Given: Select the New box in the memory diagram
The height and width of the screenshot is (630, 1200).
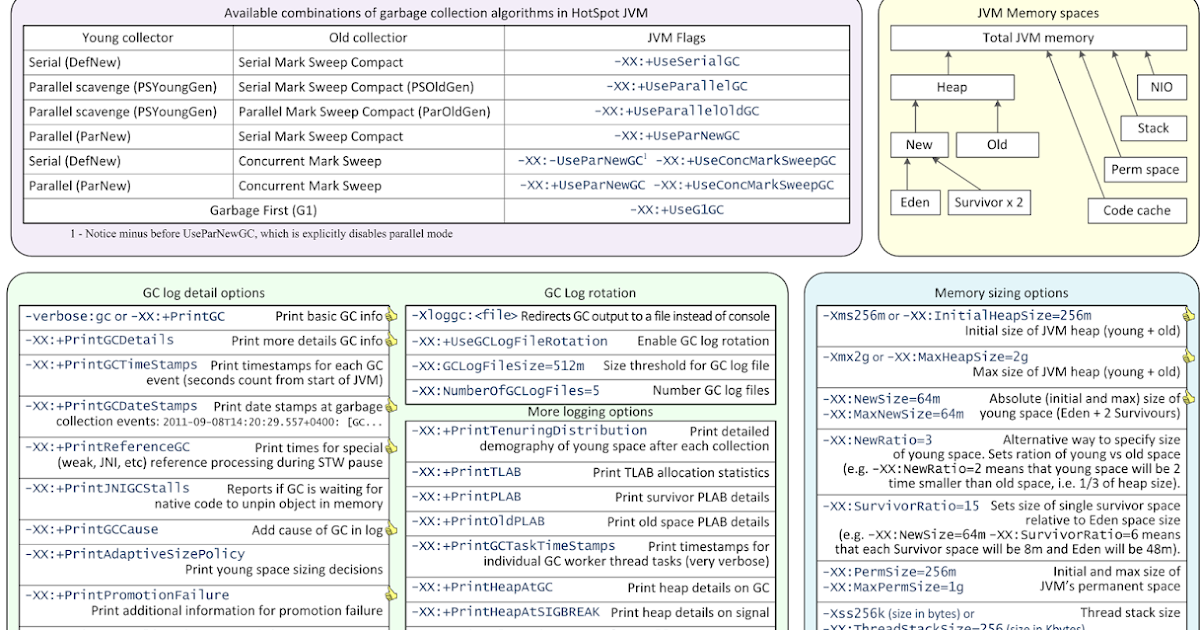Looking at the screenshot, I should (x=919, y=145).
